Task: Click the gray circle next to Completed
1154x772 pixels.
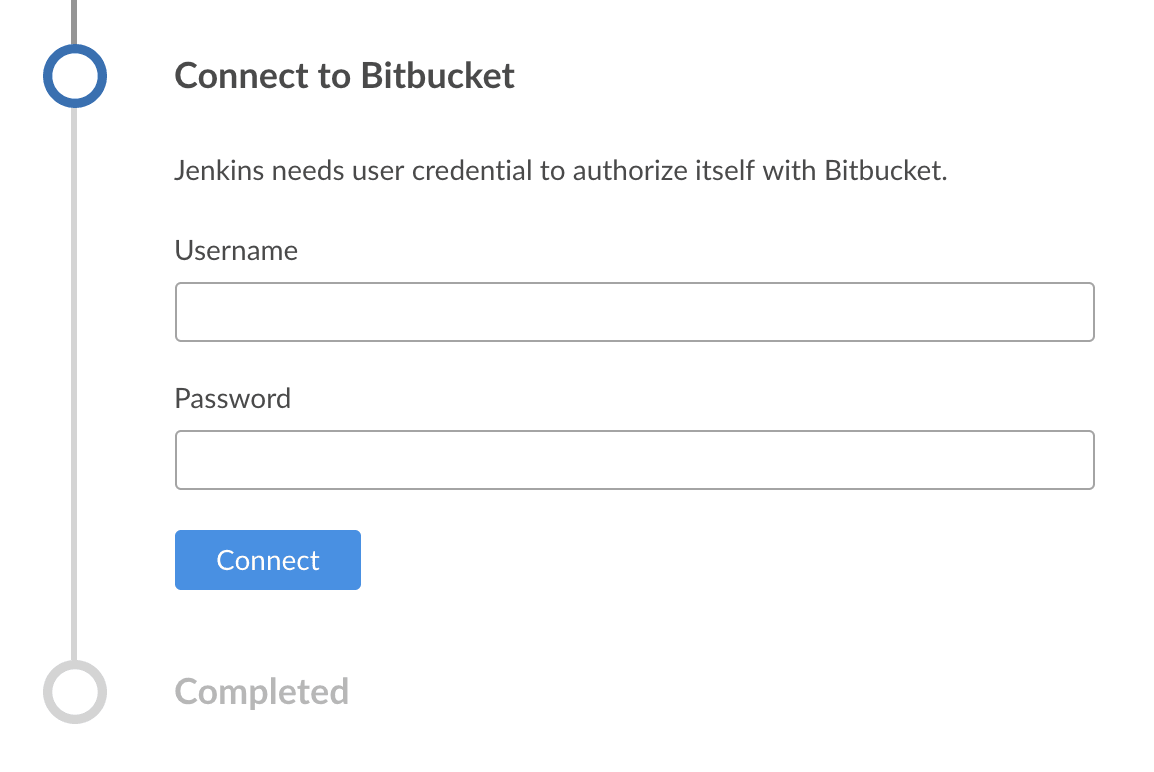Action: point(74,691)
